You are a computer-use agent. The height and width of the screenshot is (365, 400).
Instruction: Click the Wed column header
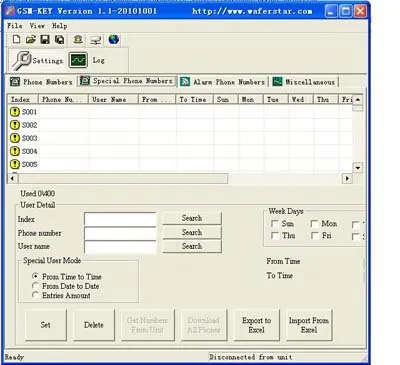point(301,99)
